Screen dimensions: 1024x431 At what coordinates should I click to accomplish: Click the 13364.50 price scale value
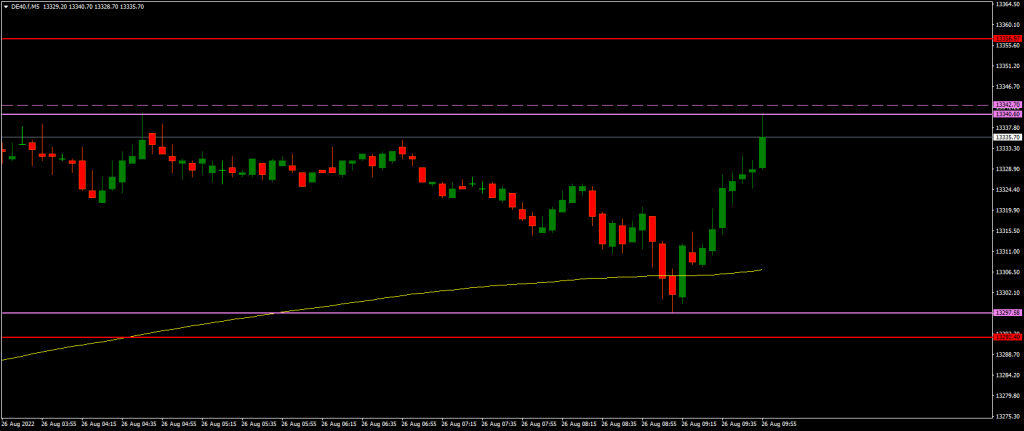(x=1008, y=4)
